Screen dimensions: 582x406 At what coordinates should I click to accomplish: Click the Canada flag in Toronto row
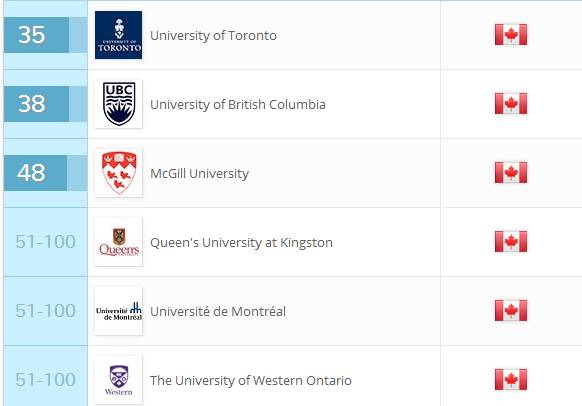(x=511, y=35)
